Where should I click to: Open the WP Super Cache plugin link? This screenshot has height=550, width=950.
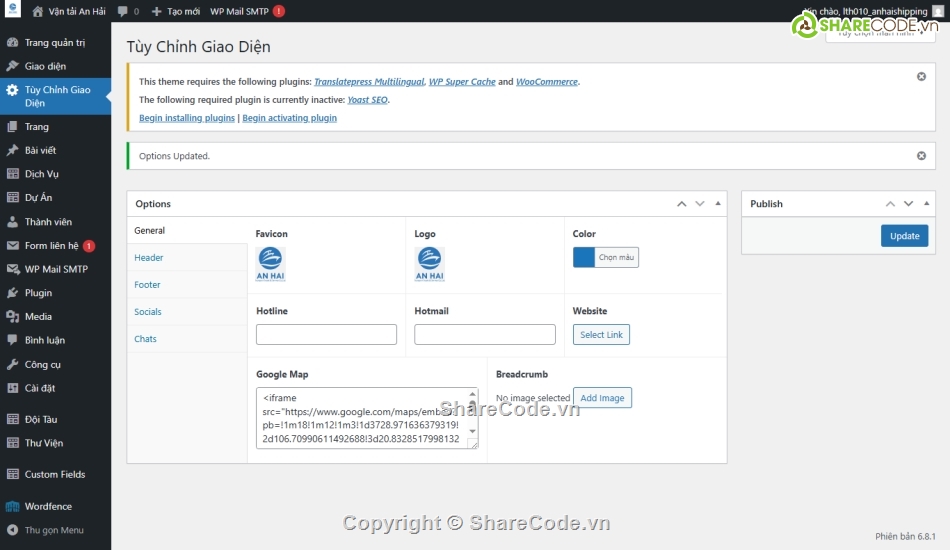point(462,82)
